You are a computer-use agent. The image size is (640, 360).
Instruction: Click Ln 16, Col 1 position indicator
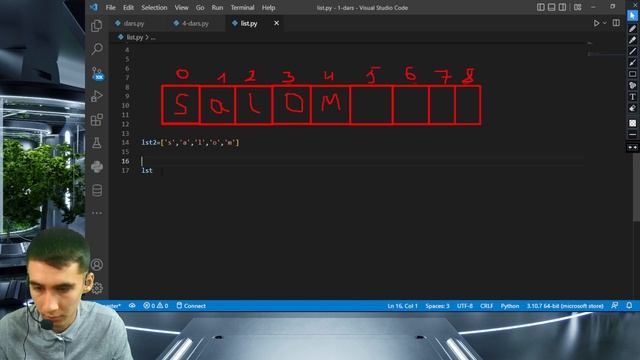point(402,306)
